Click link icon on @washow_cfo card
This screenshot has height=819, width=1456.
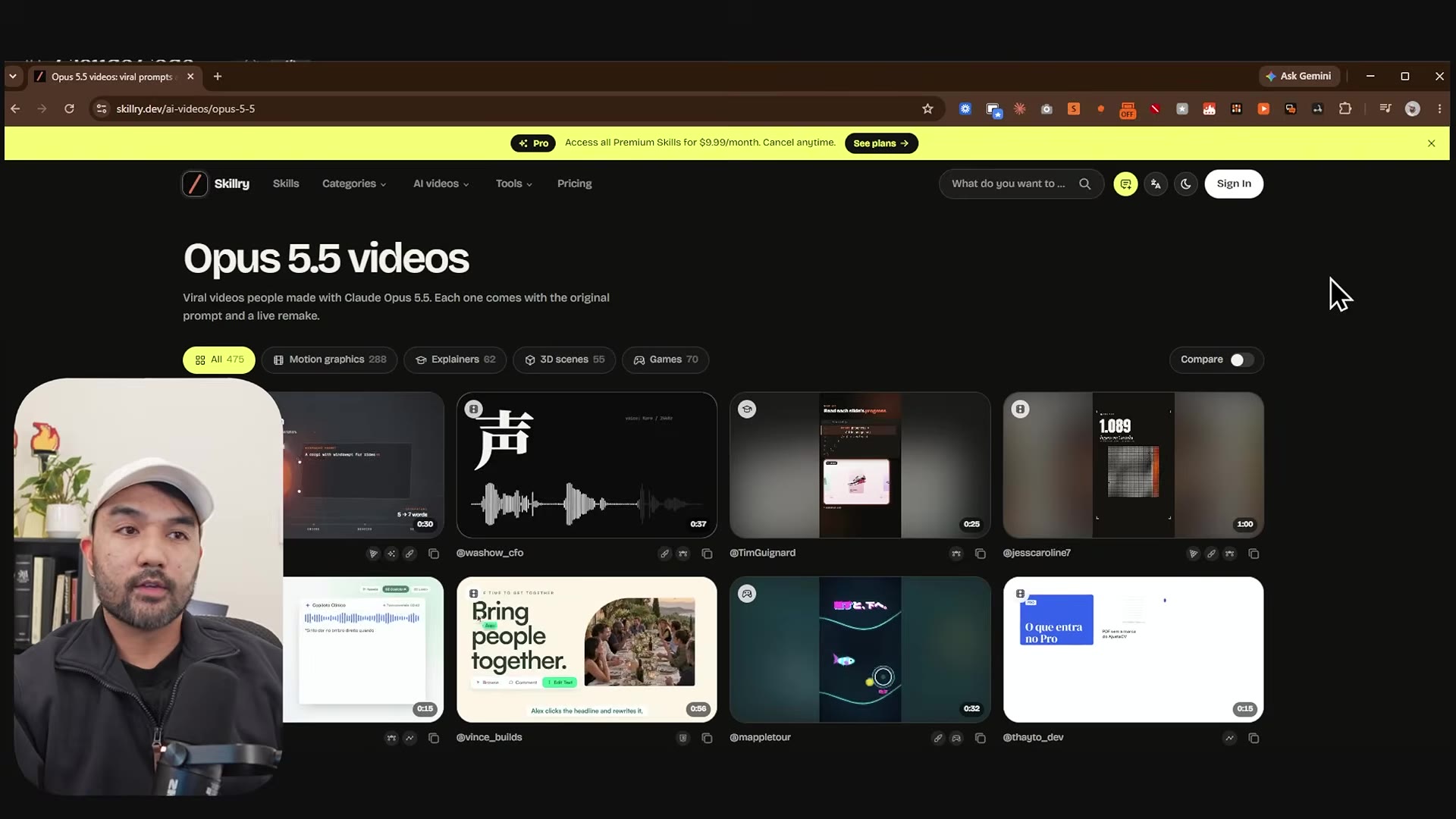tap(664, 554)
